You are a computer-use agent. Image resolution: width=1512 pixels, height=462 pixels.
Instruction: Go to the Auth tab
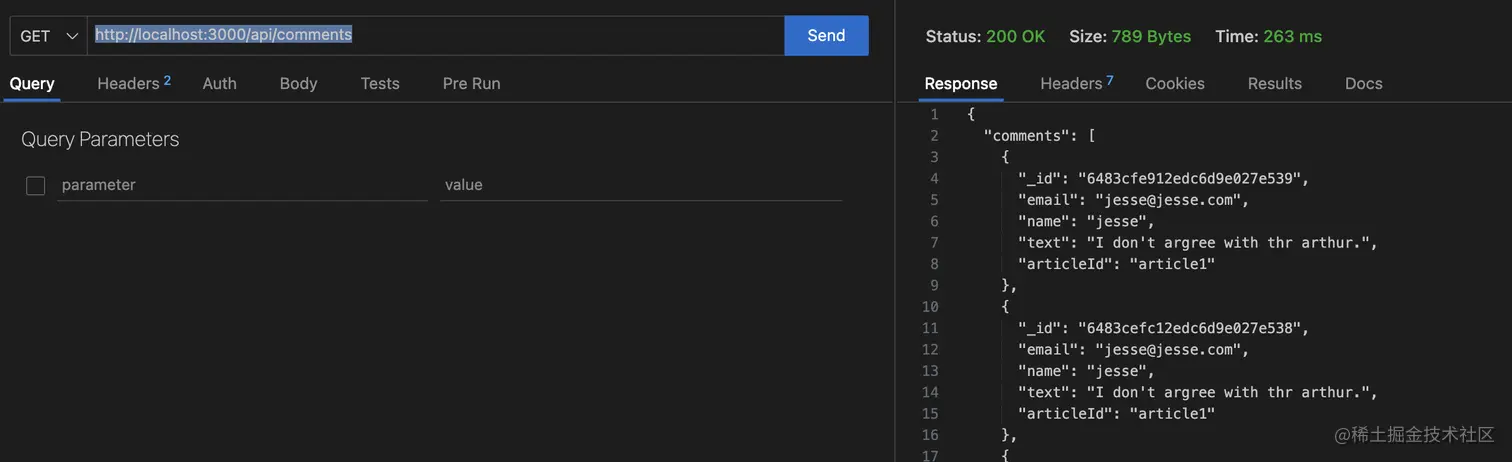[219, 84]
